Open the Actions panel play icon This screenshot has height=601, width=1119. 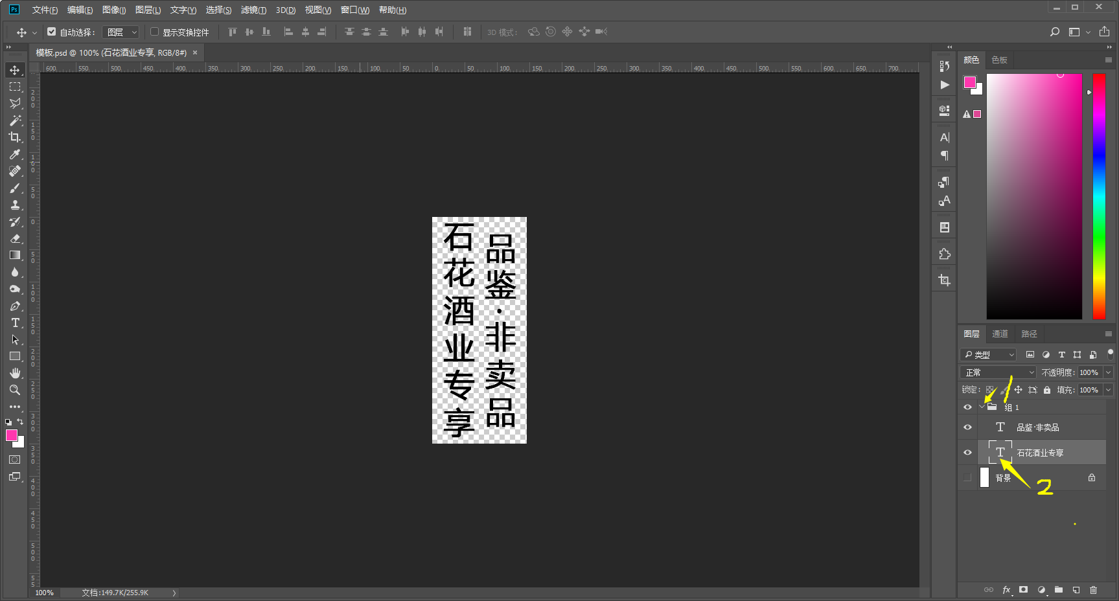[x=945, y=85]
